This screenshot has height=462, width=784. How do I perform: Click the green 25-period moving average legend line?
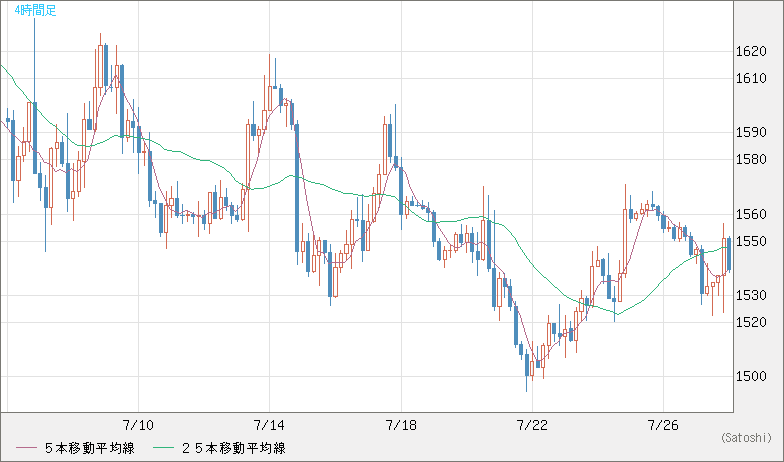[x=163, y=448]
